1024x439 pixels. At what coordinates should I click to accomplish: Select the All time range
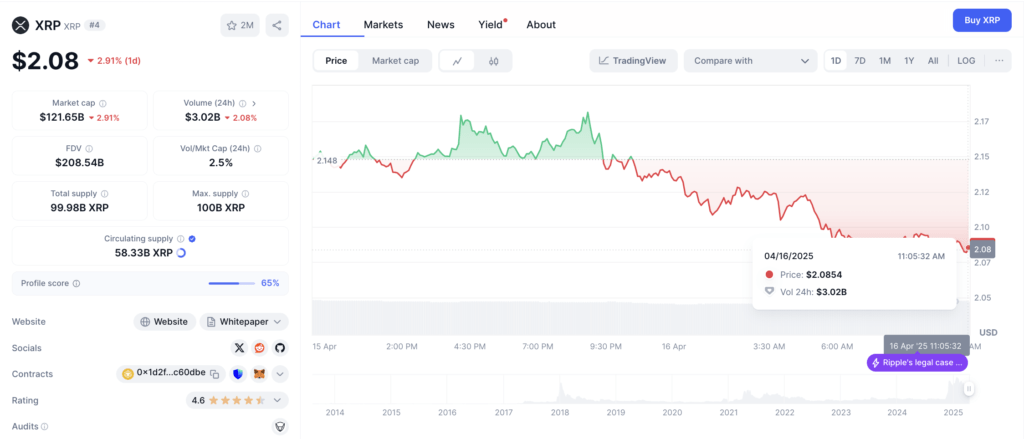tap(933, 61)
